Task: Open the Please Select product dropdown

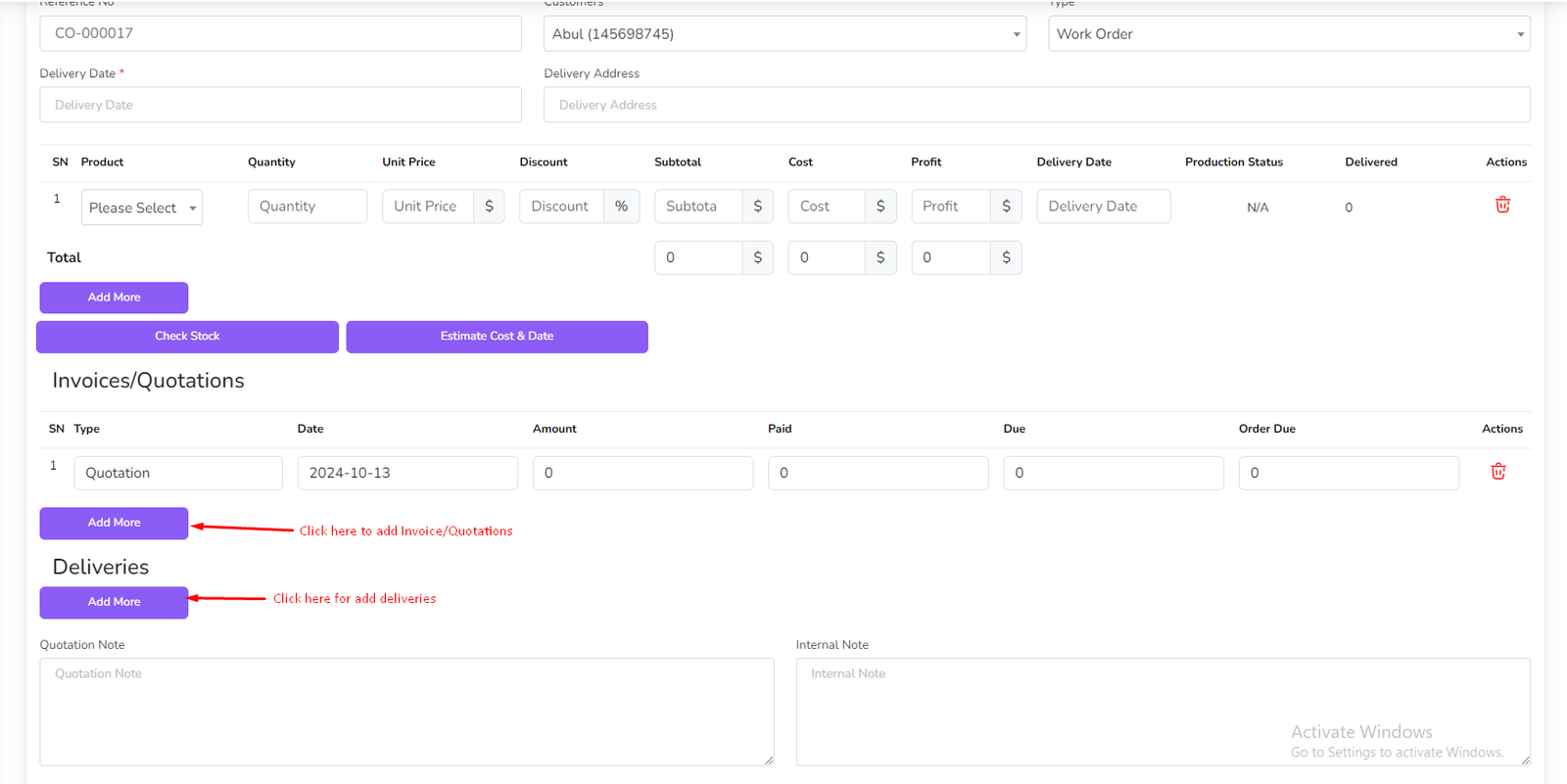Action: 142,208
